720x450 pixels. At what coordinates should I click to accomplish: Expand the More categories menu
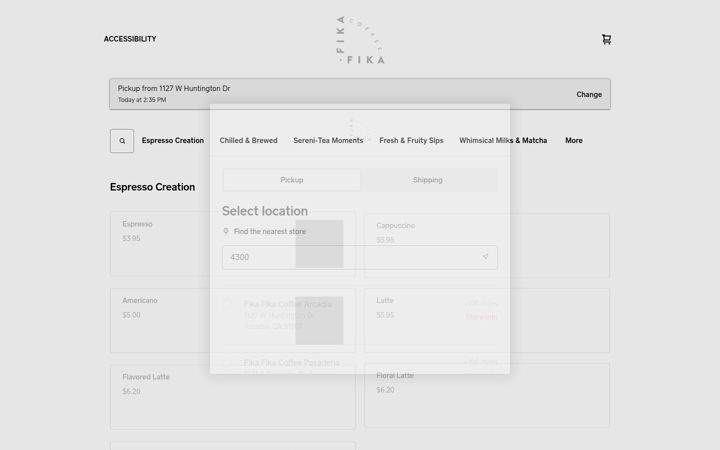[x=574, y=141]
